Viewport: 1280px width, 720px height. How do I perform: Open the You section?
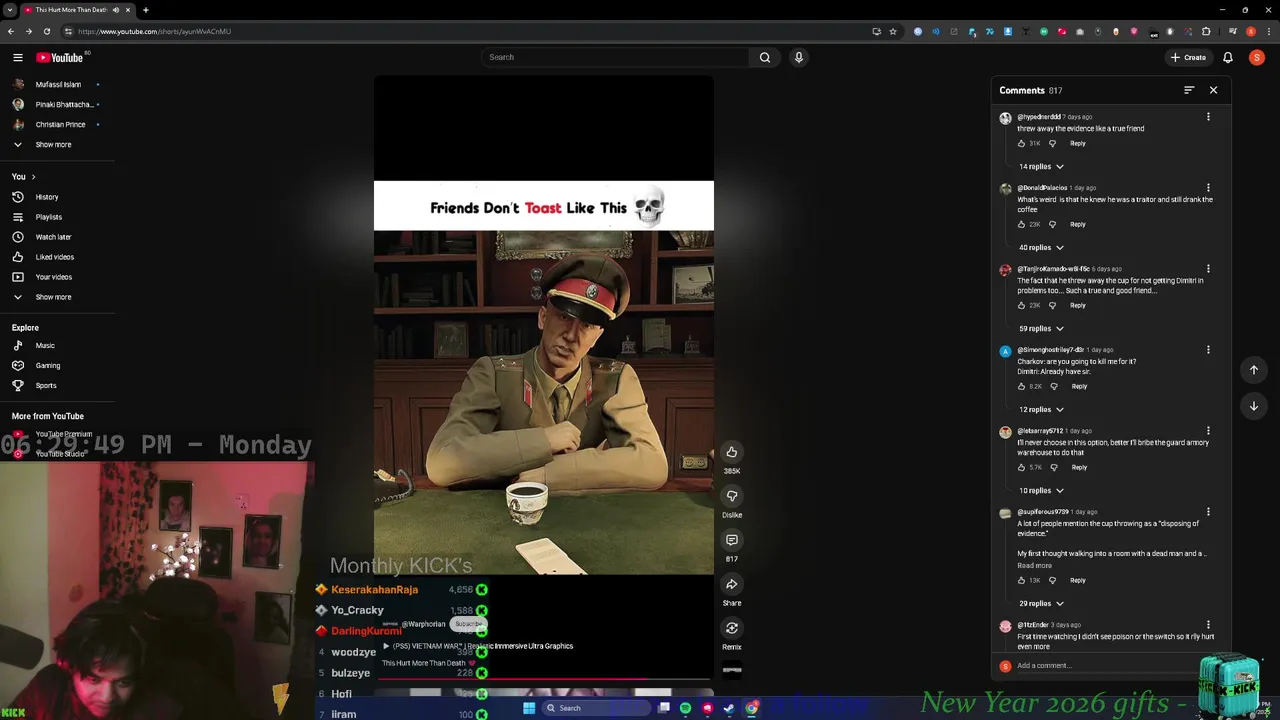[x=23, y=176]
